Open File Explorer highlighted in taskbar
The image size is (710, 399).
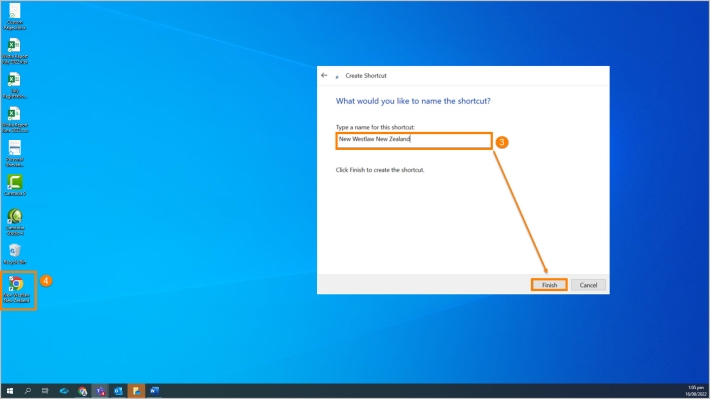(x=136, y=391)
